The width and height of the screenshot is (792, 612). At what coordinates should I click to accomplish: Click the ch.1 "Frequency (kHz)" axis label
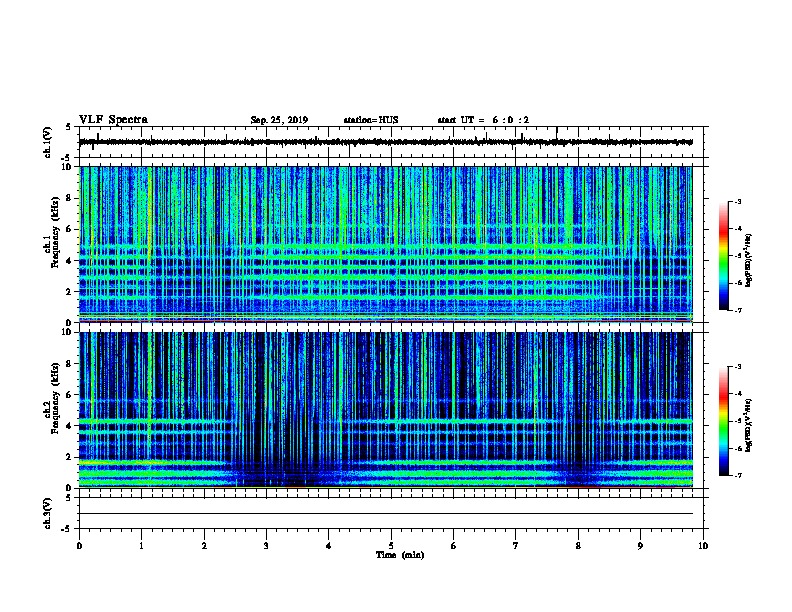[x=56, y=232]
